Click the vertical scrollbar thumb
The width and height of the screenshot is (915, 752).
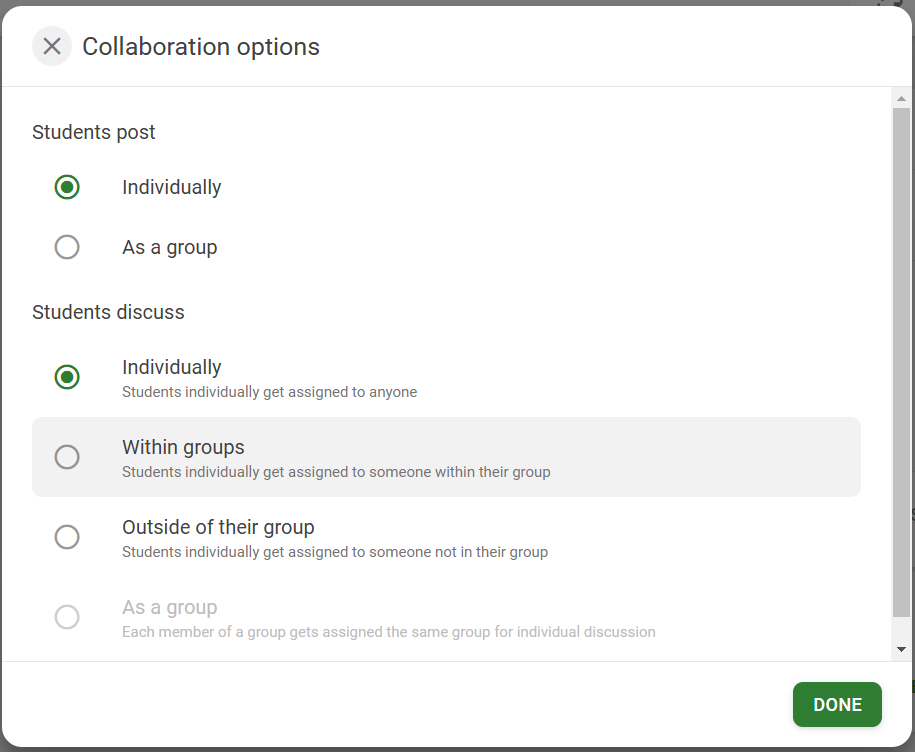[x=902, y=362]
